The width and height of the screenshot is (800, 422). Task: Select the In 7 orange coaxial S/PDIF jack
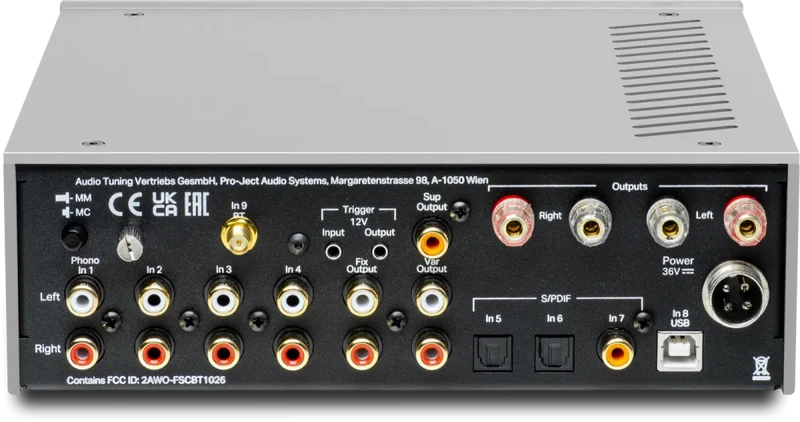(x=616, y=350)
